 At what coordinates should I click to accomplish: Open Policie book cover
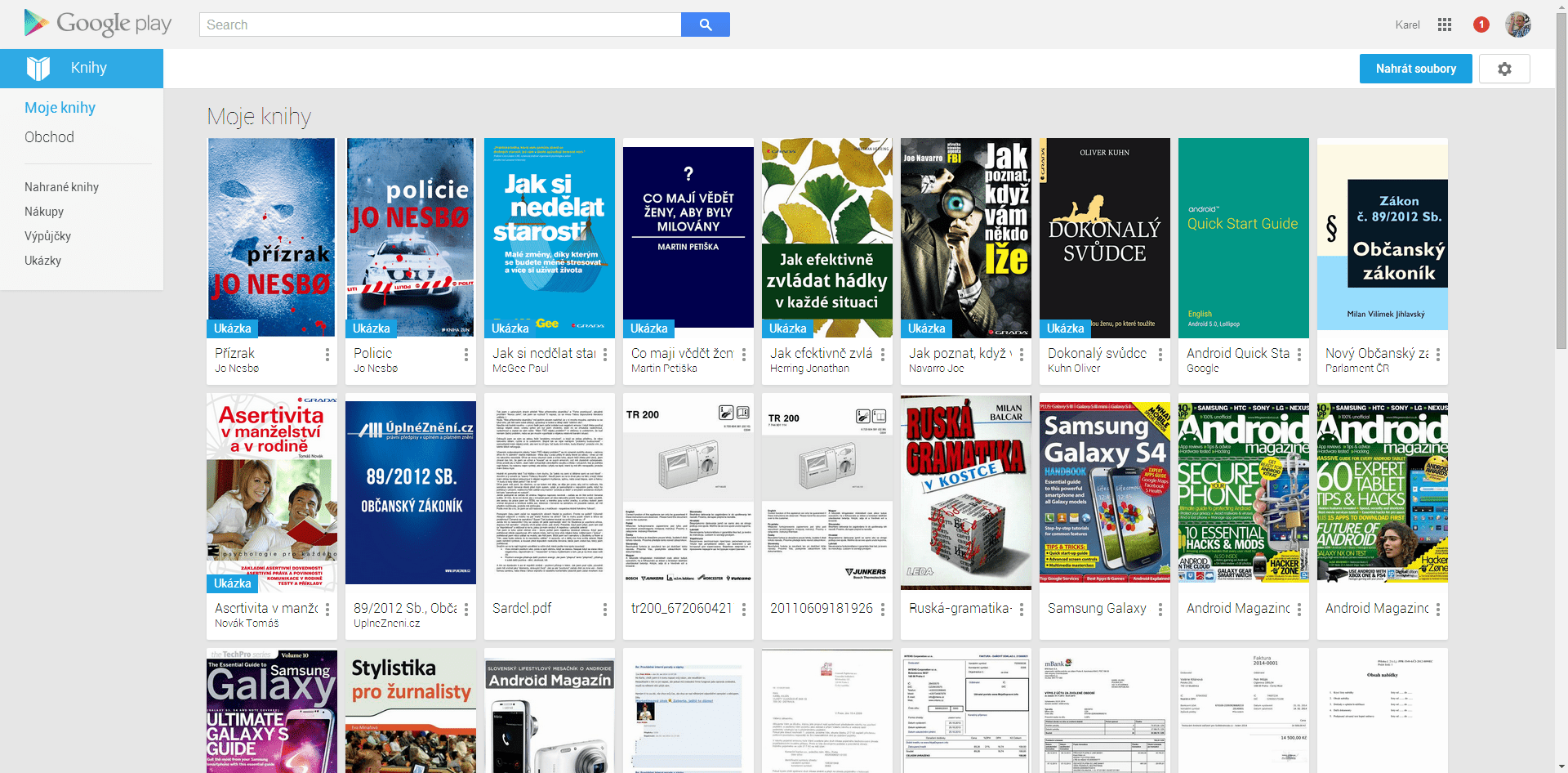(x=410, y=238)
